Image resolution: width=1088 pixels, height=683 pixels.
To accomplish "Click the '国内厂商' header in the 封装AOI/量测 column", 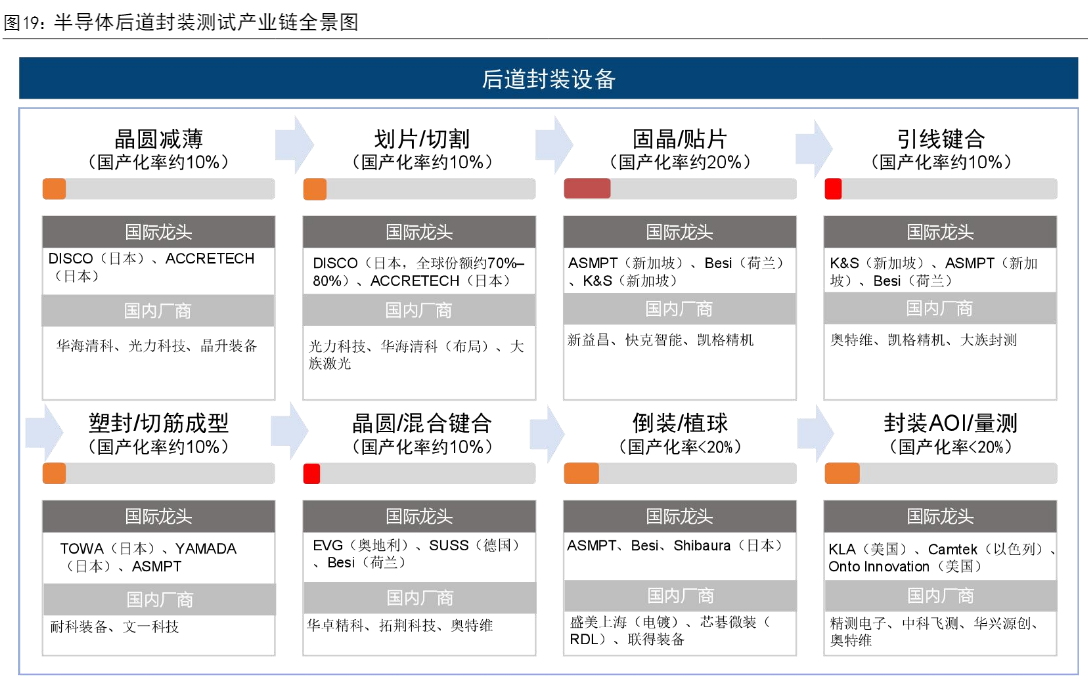I will (940, 596).
